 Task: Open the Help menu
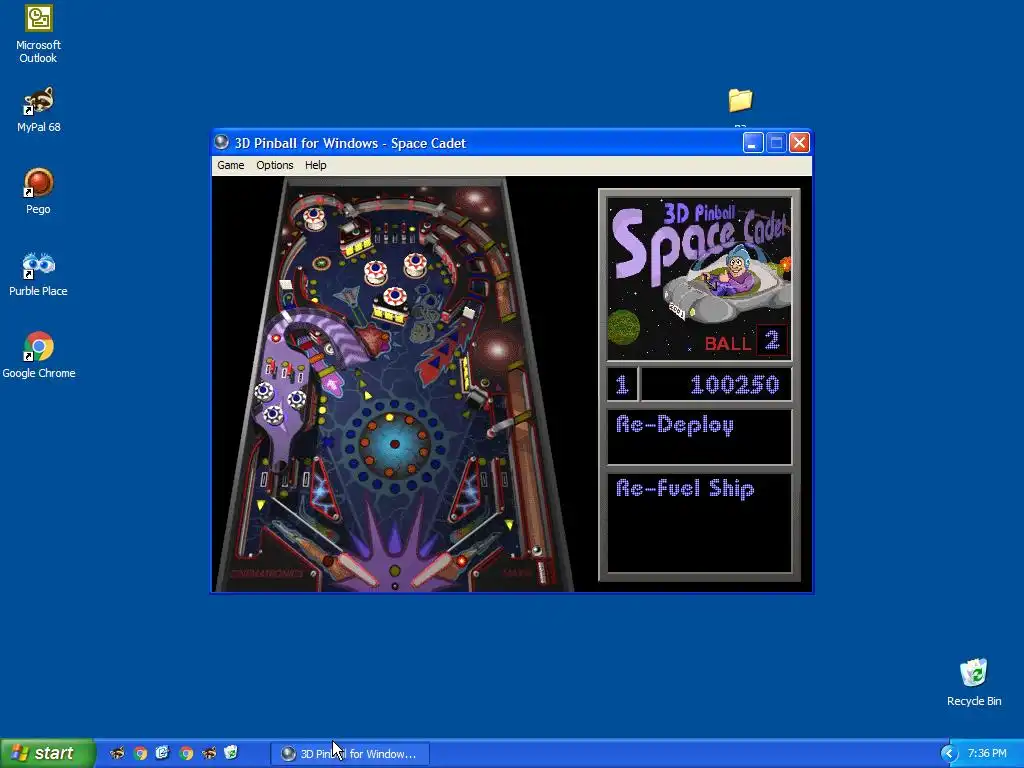(315, 165)
